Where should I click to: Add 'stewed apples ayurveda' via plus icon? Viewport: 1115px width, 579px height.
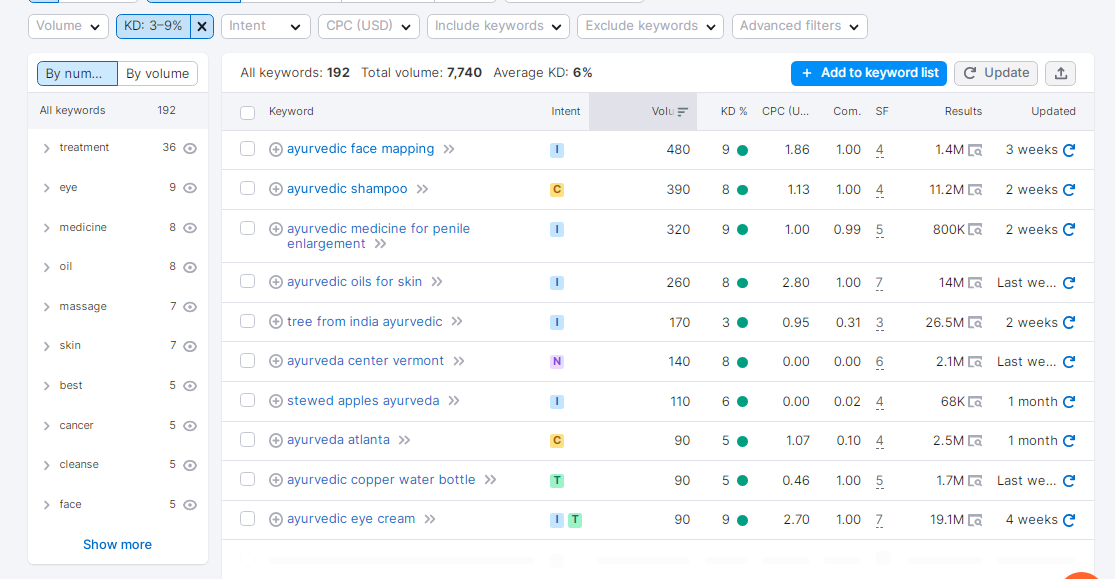[x=276, y=401]
